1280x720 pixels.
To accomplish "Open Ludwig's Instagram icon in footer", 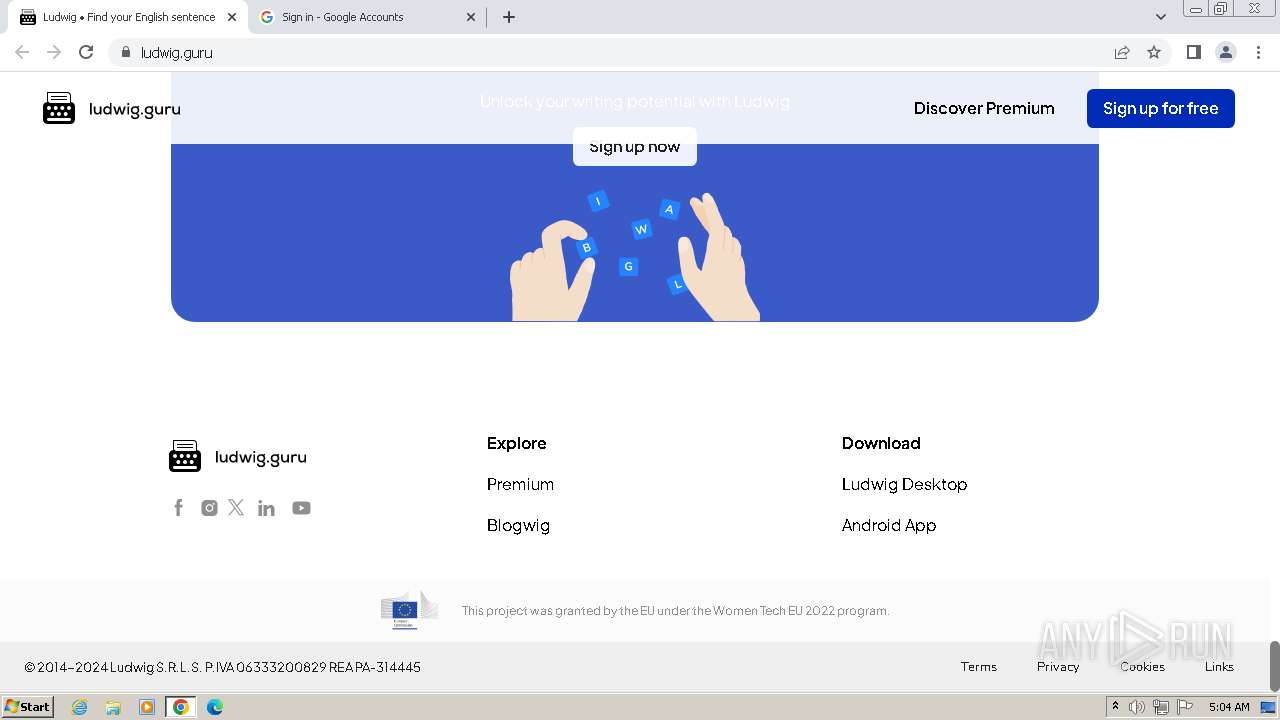I will (x=209, y=508).
